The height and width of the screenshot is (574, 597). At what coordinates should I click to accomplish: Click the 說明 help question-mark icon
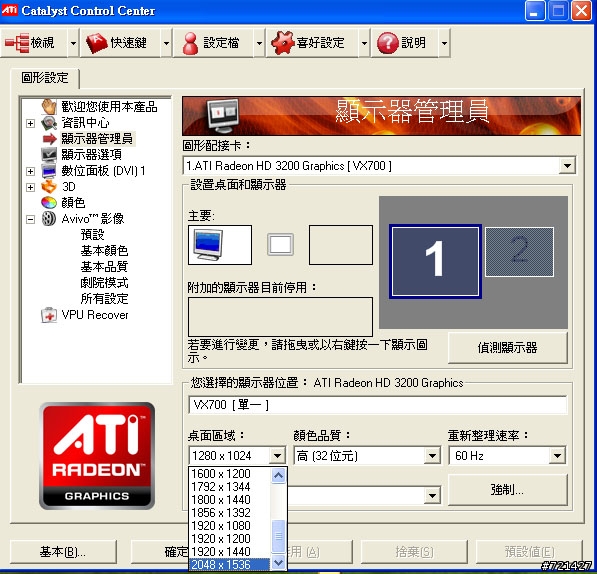pos(387,43)
